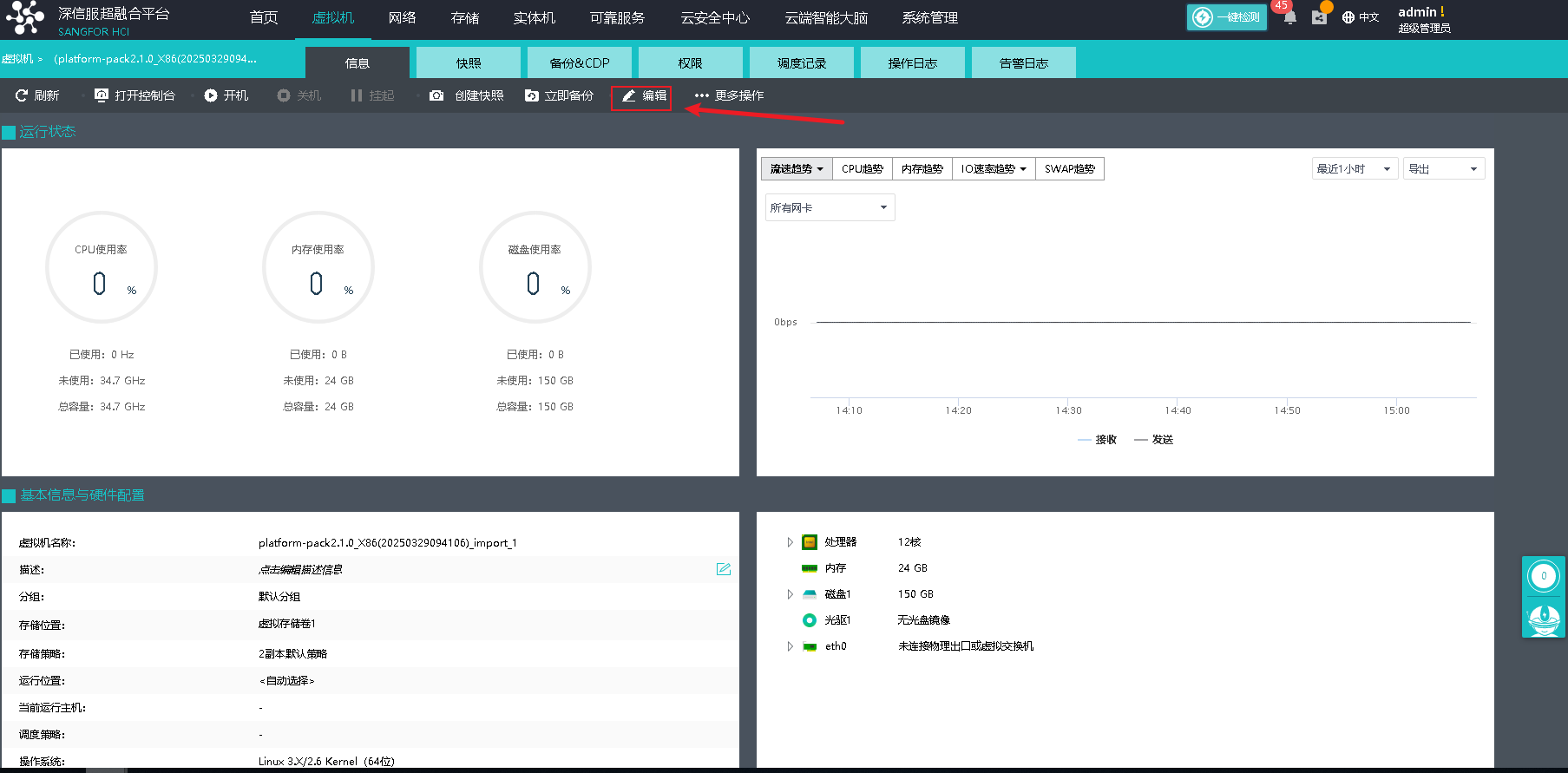Image resolution: width=1568 pixels, height=773 pixels.
Task: Run the one-click check (一键检测)
Action: 1226,17
